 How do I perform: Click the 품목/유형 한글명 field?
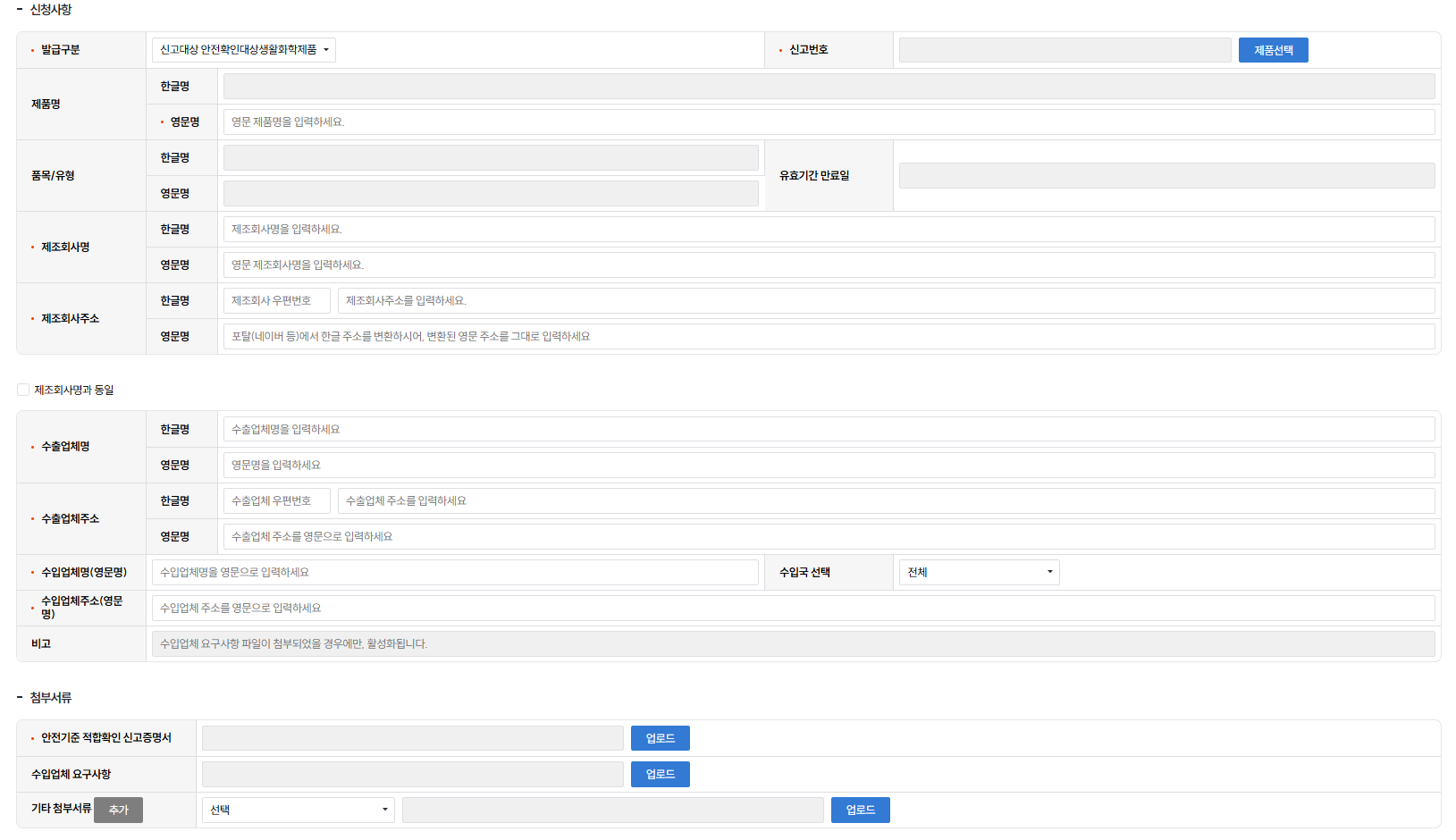pyautogui.click(x=491, y=157)
